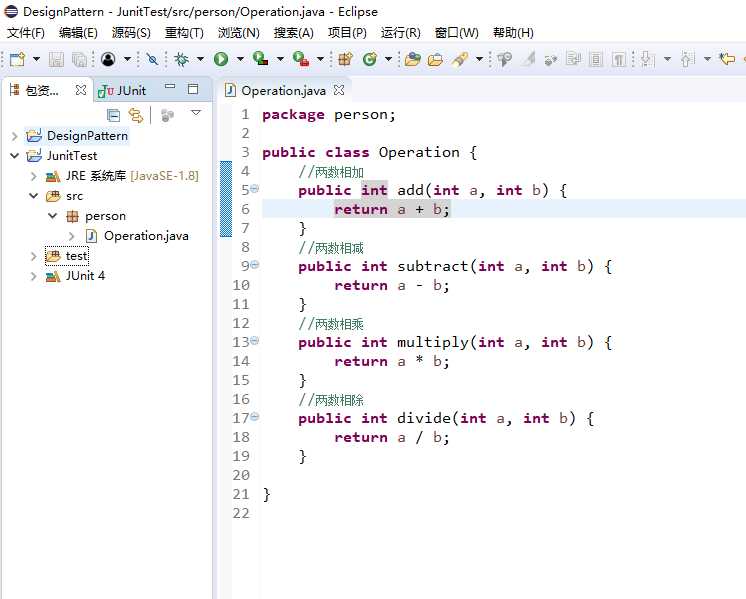This screenshot has width=746, height=599.
Task: Click the Open Task folder icon
Action: 435,59
